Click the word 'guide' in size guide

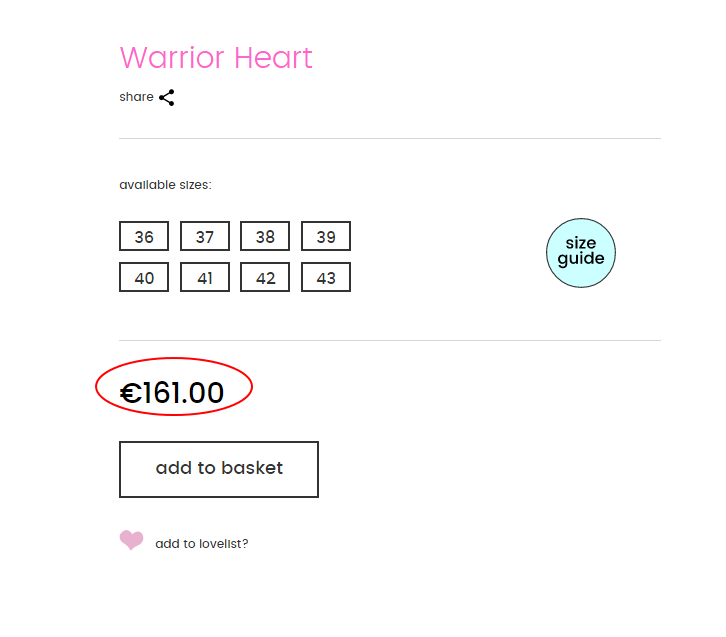coord(581,259)
